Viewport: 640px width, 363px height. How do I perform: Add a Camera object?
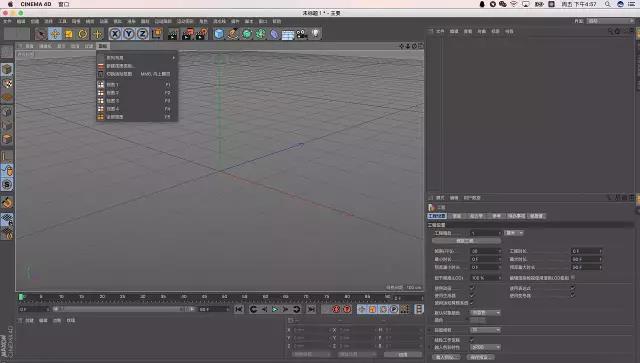302,34
